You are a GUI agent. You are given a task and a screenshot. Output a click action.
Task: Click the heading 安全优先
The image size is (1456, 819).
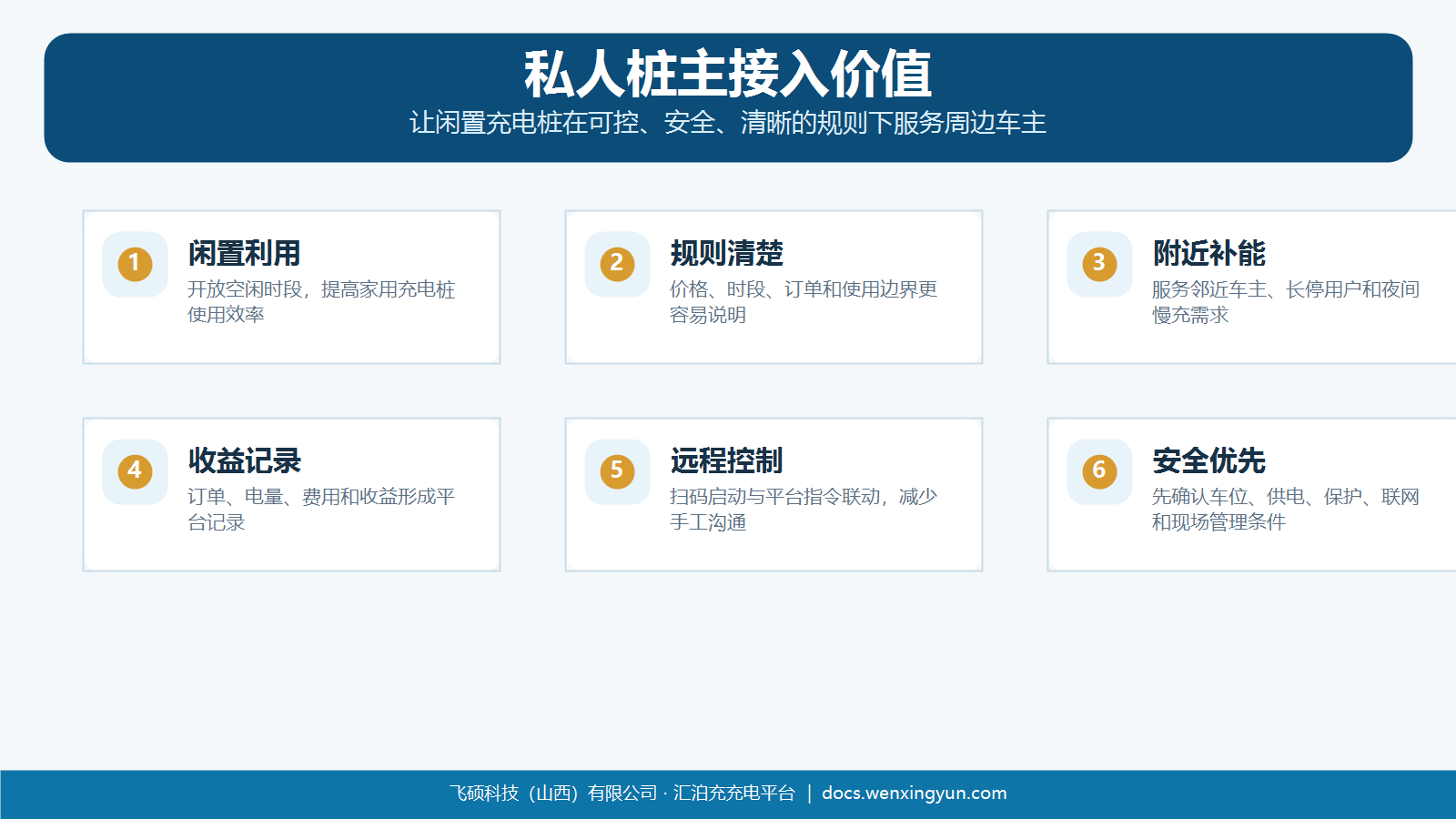pos(1208,460)
